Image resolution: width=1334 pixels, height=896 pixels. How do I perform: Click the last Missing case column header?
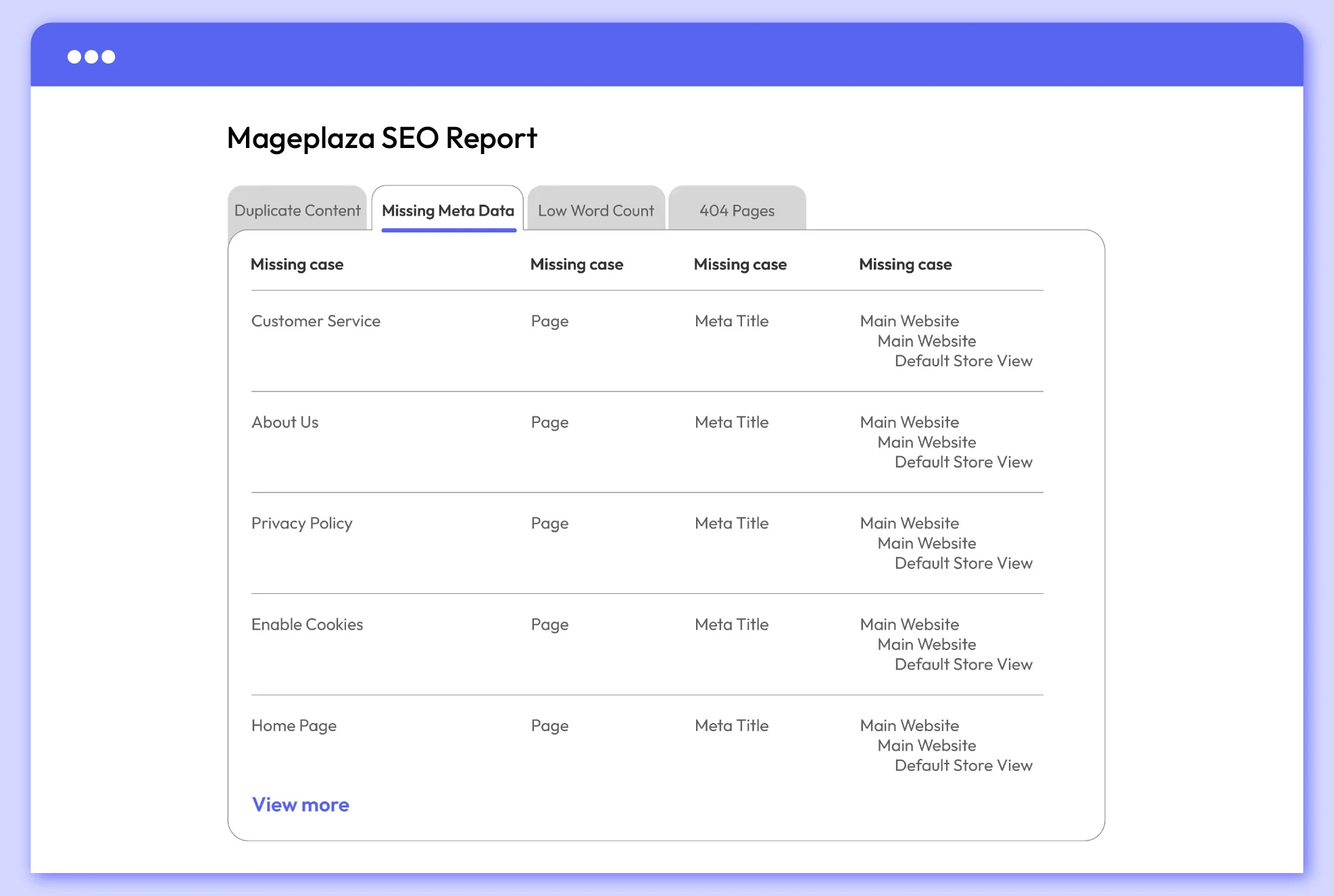pyautogui.click(x=905, y=264)
